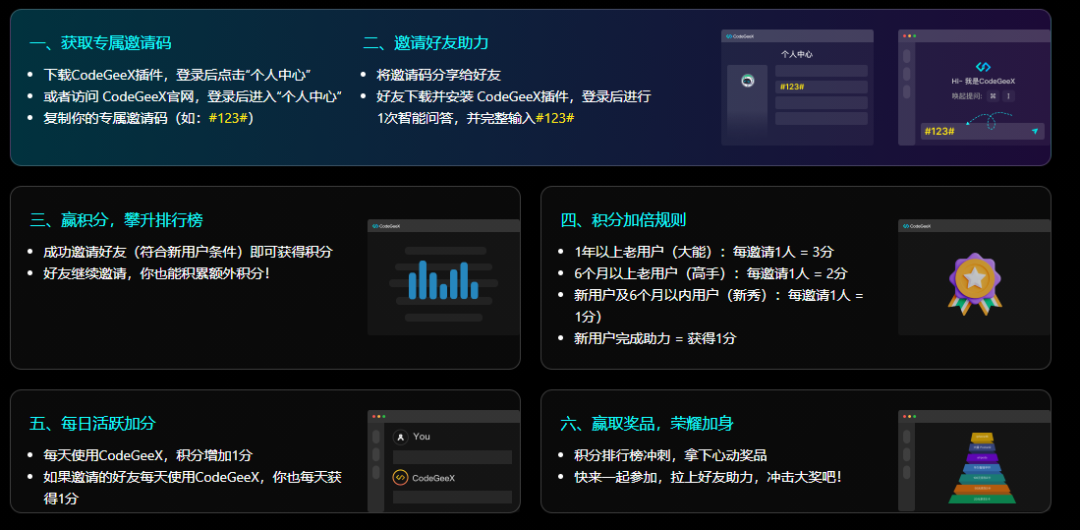Viewport: 1080px width, 530px height.
Task: Click heading 四、积分加倍规则
Action: tap(623, 221)
